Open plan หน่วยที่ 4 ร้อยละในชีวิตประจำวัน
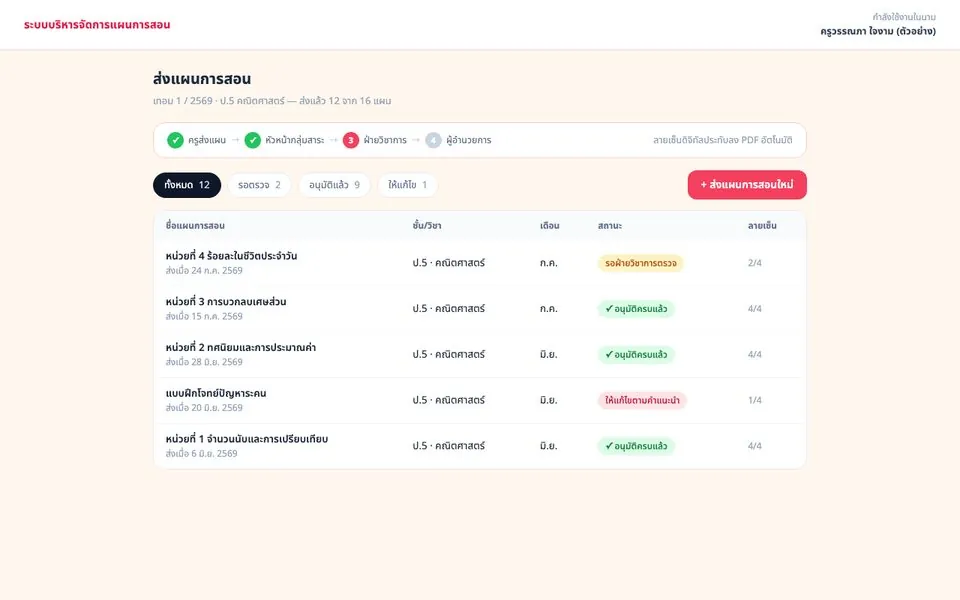This screenshot has width=960, height=600. [231, 256]
